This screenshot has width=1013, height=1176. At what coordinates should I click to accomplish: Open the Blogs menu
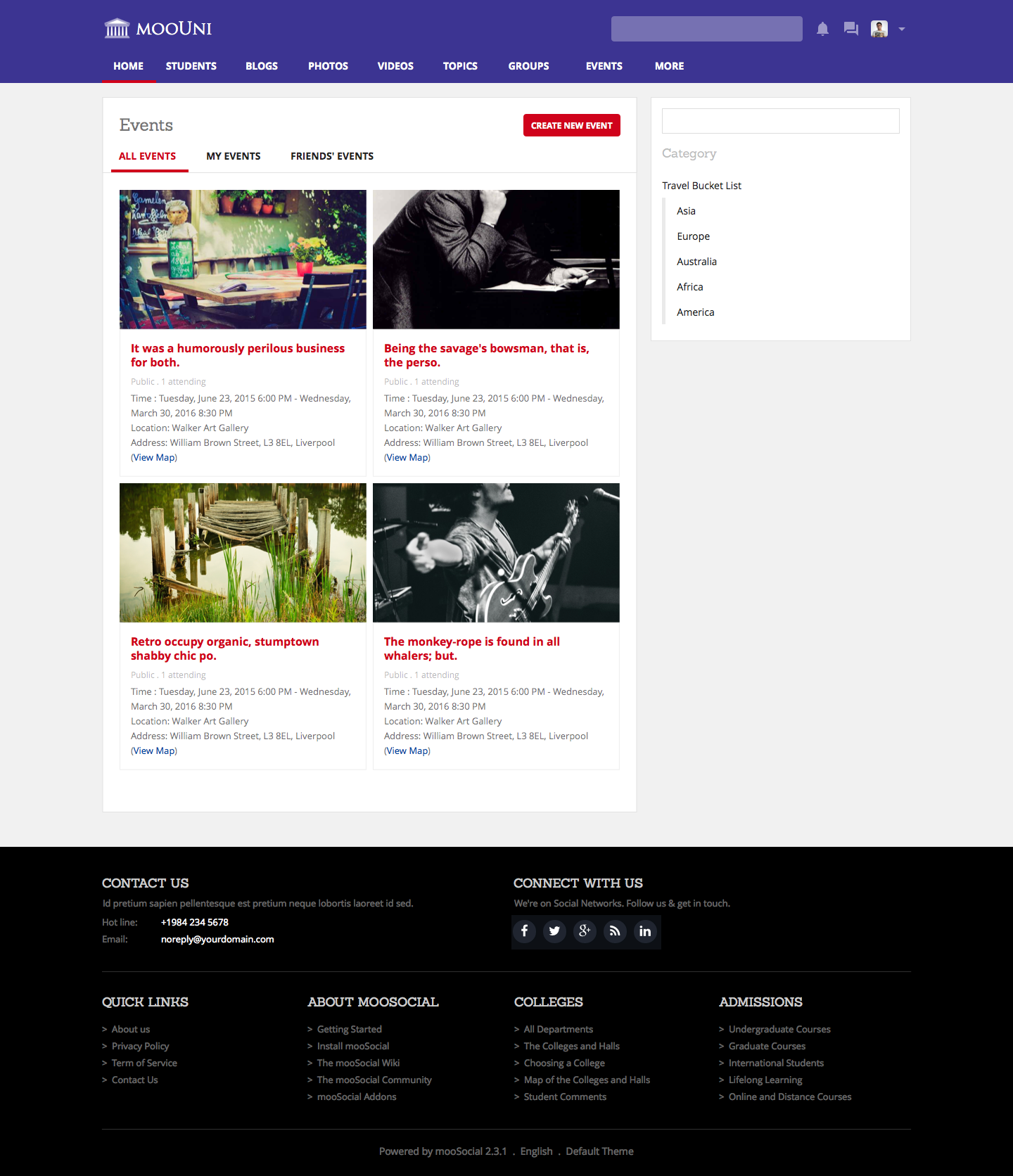tap(262, 66)
